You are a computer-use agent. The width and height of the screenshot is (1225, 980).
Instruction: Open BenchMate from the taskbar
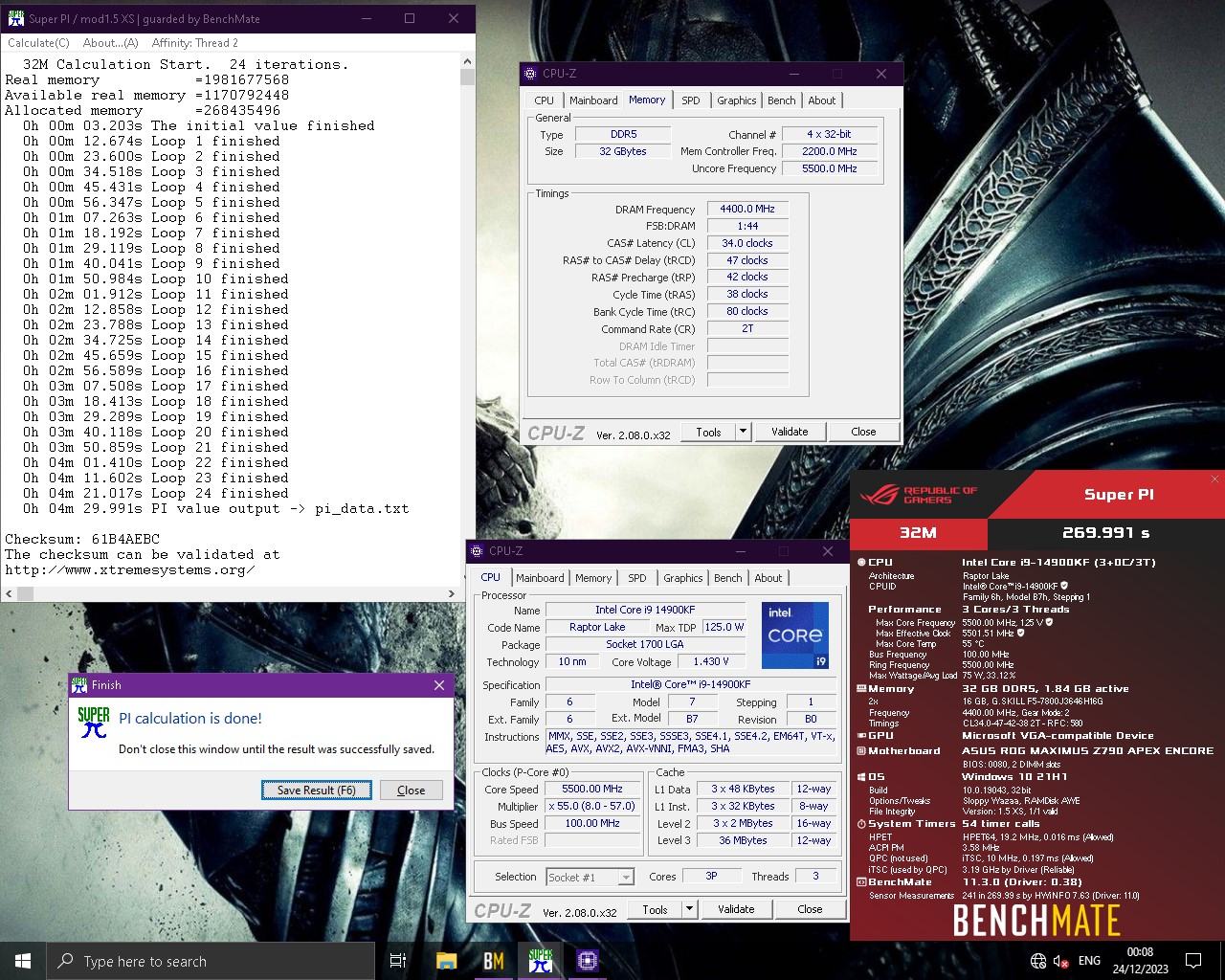pyautogui.click(x=493, y=961)
